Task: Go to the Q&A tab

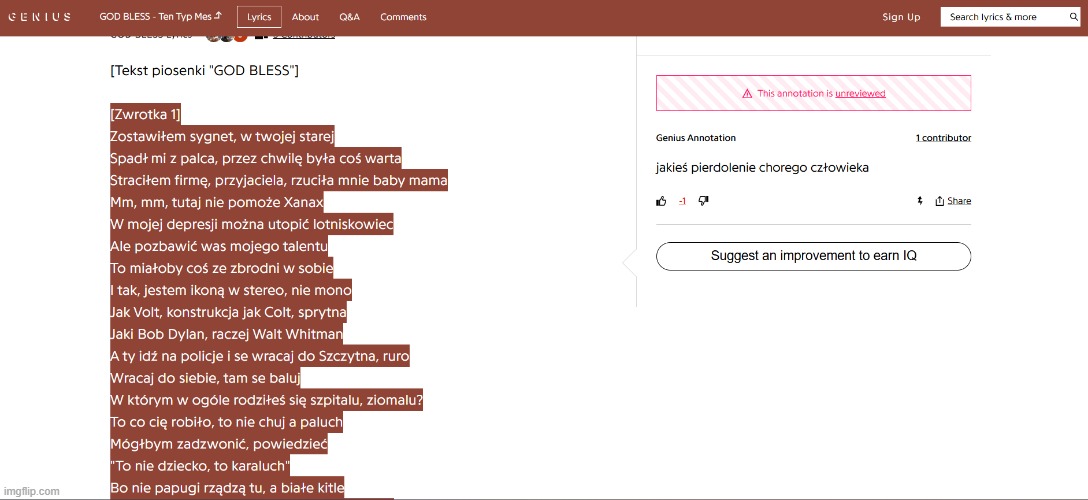Action: (350, 17)
